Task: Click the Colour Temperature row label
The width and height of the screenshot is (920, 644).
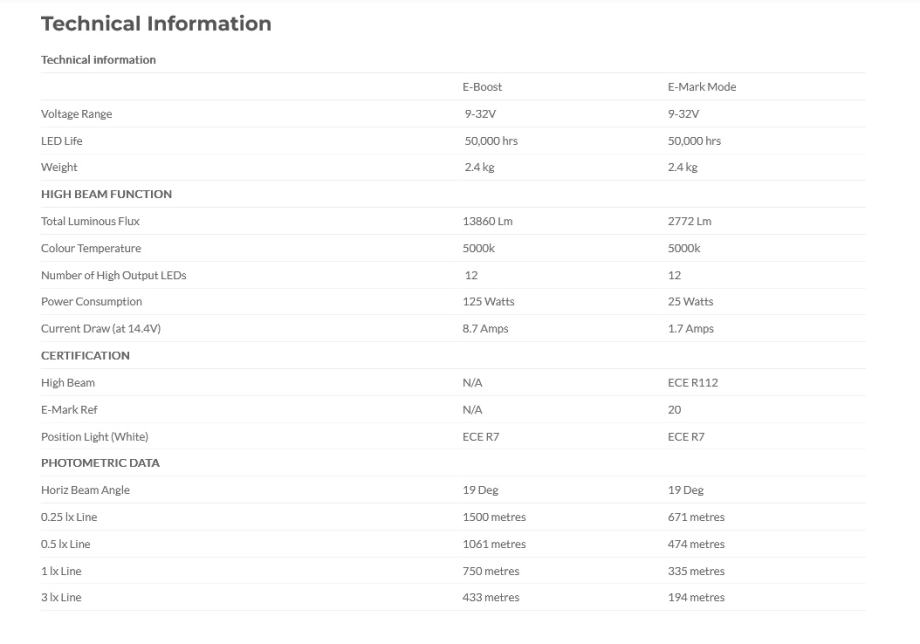Action: [91, 248]
